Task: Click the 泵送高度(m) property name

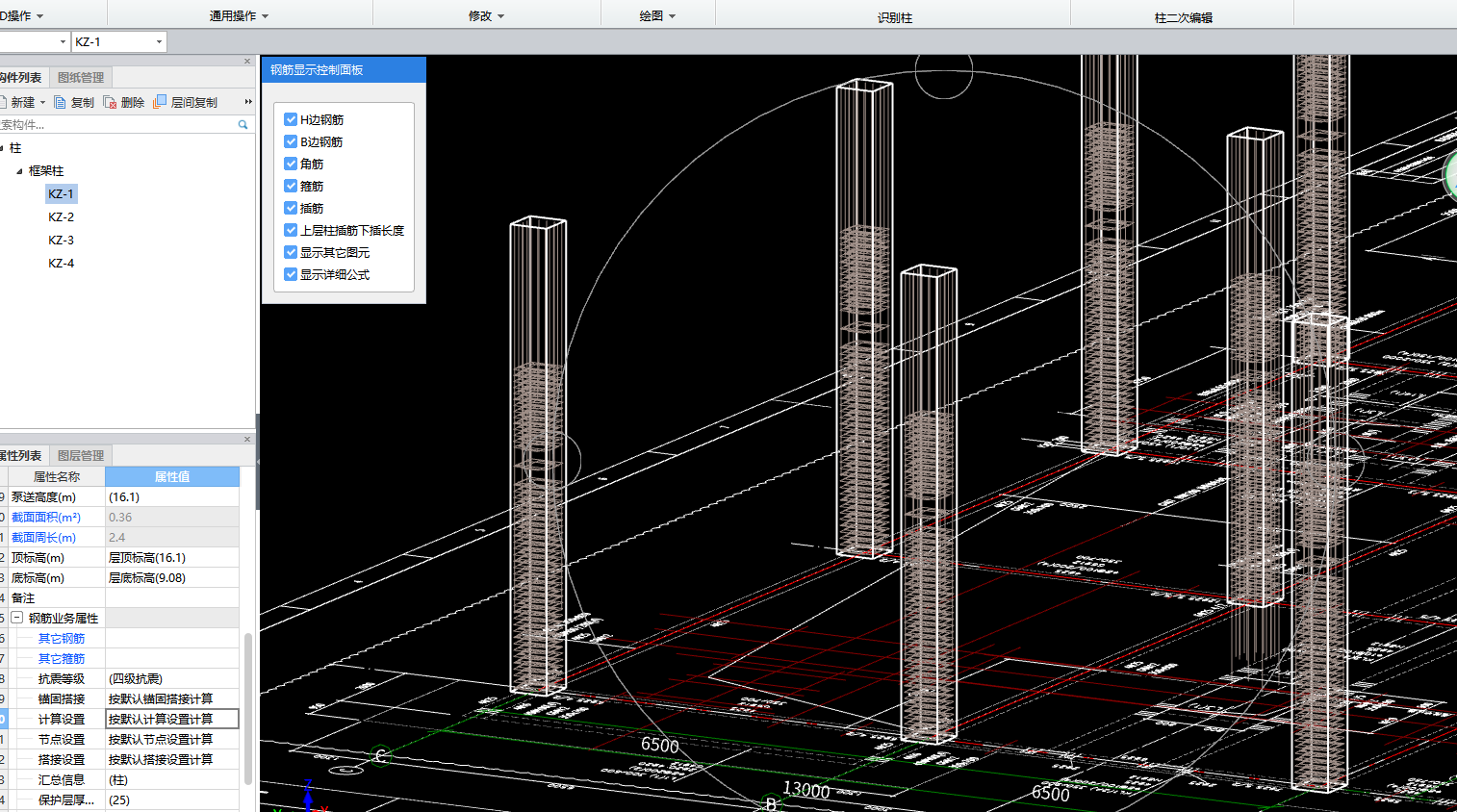Action: pos(43,497)
